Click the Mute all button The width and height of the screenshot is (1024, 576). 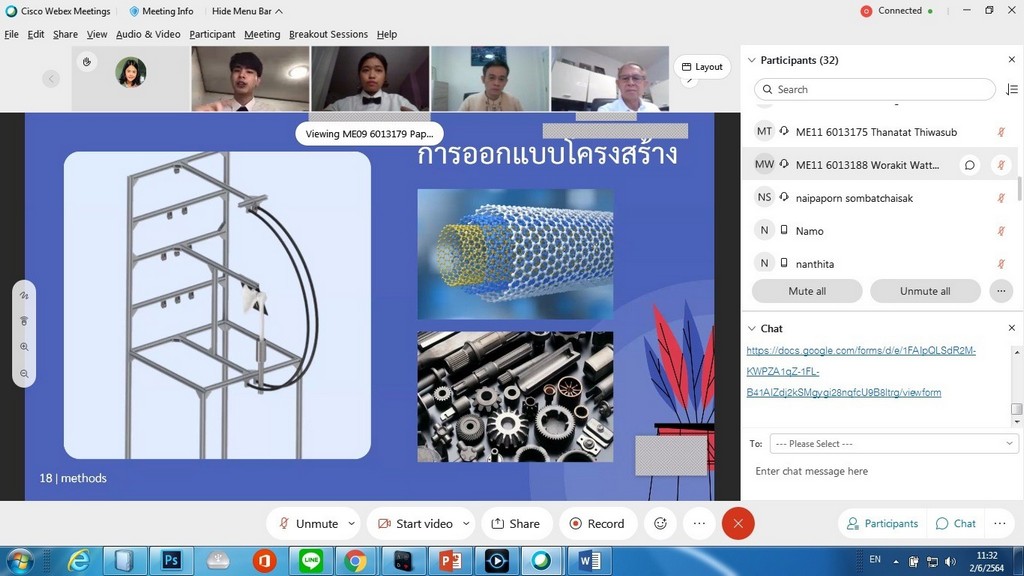[806, 291]
